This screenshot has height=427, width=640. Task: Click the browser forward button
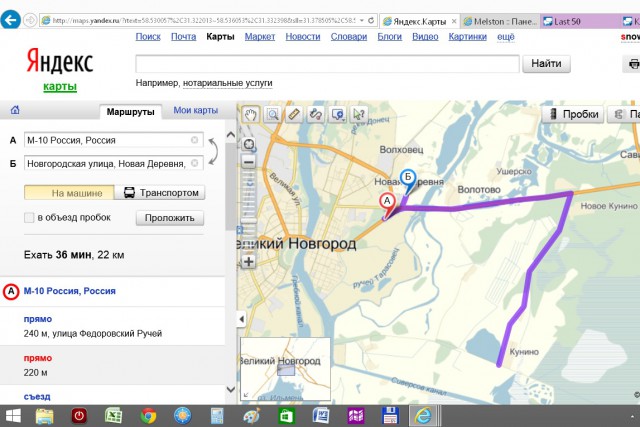[30, 20]
